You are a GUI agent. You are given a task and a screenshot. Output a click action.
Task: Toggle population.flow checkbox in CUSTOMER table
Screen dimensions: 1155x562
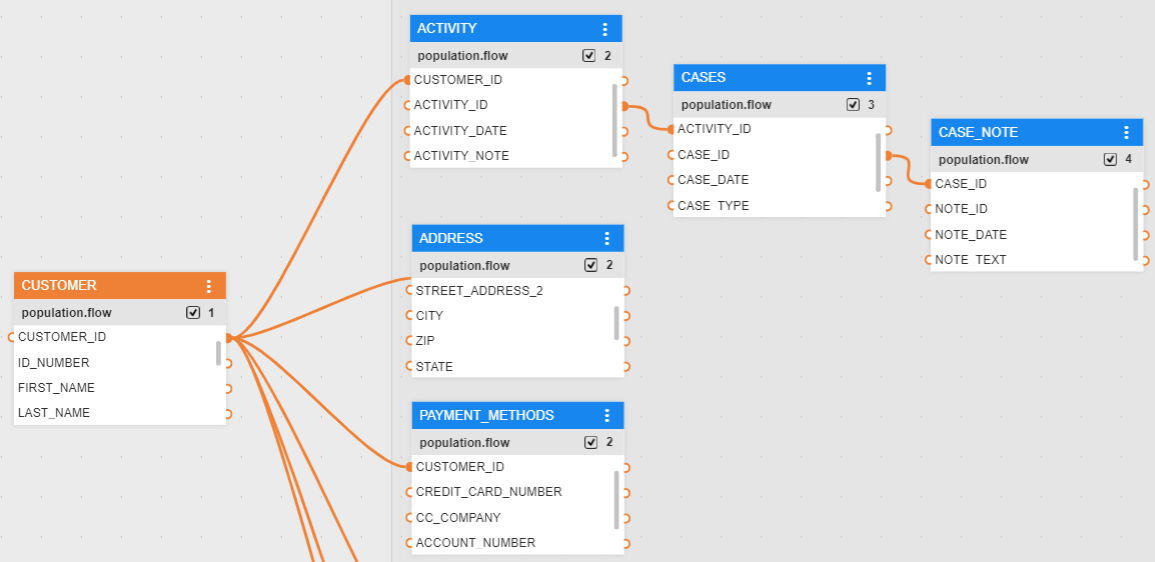pos(193,313)
